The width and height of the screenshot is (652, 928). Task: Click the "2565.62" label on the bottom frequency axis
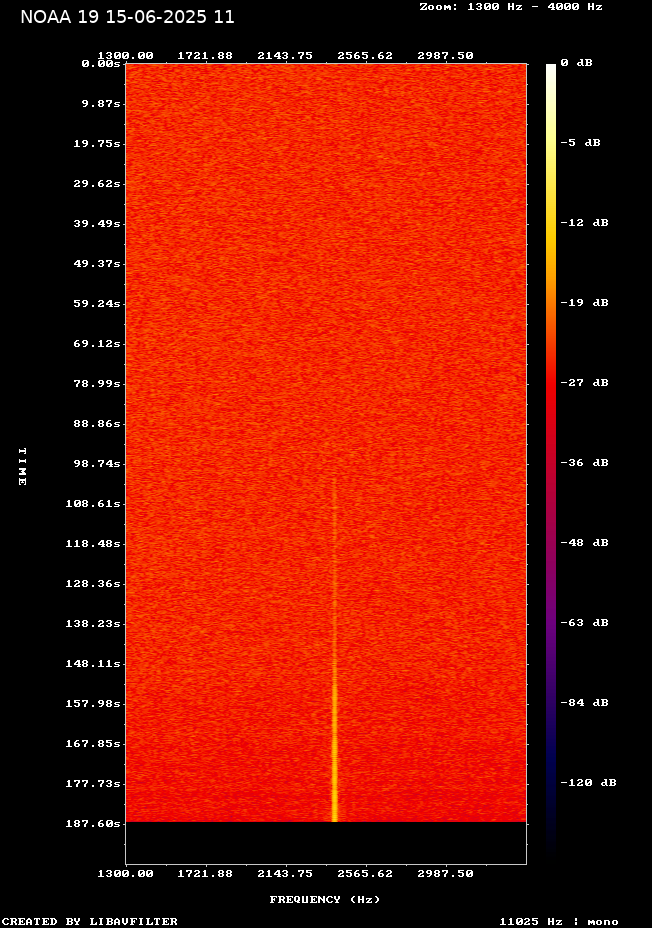pos(365,873)
